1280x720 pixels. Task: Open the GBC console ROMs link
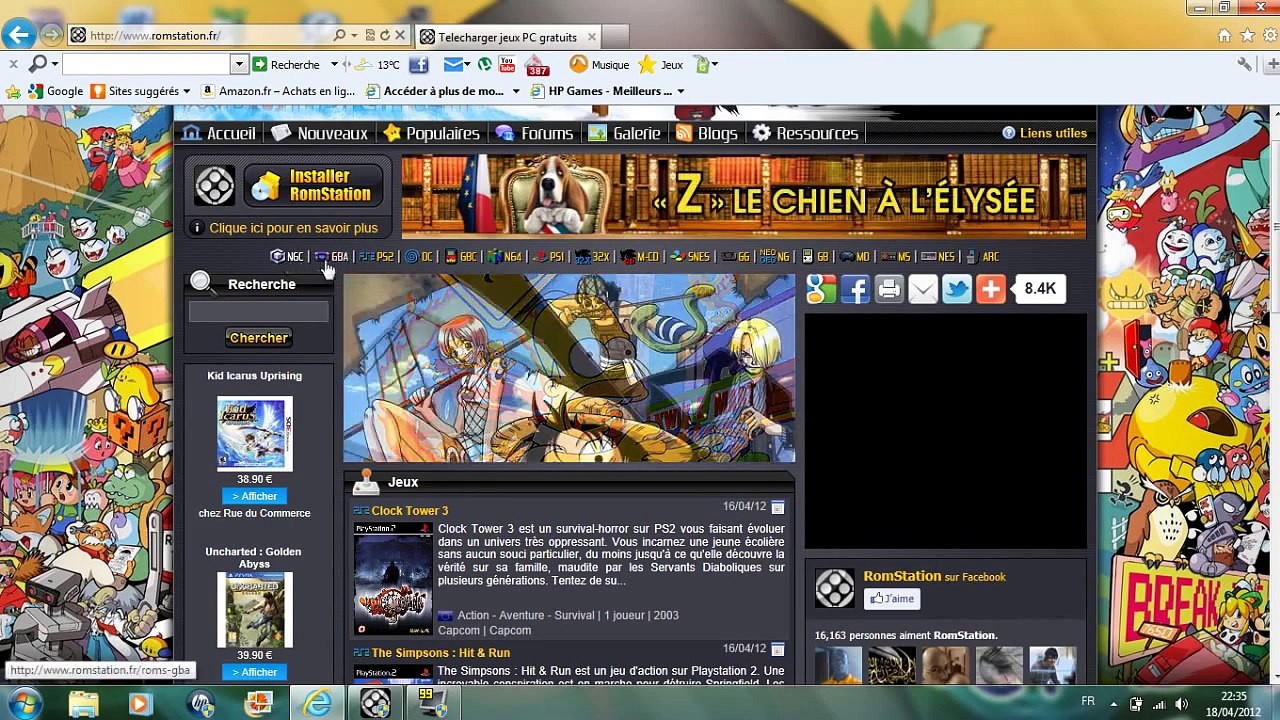(x=461, y=257)
